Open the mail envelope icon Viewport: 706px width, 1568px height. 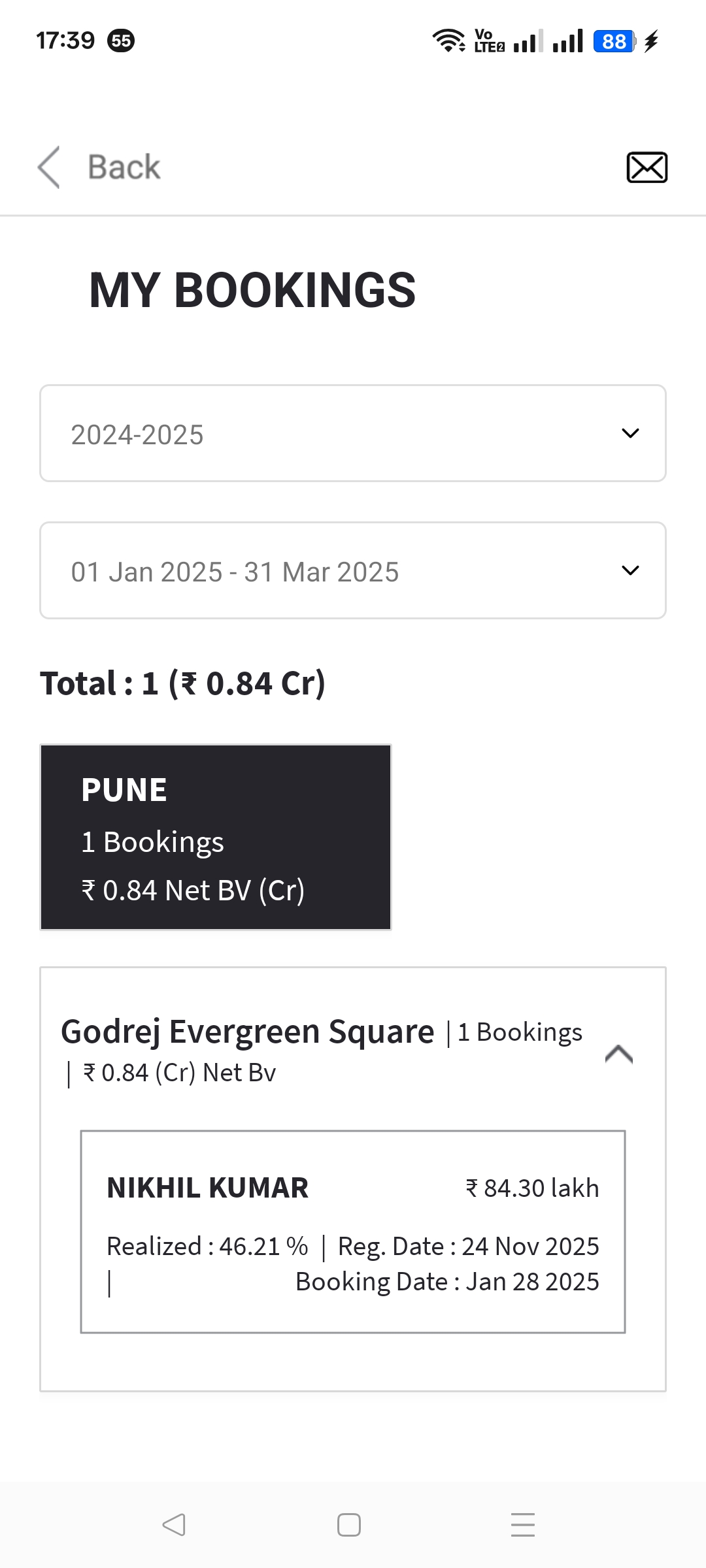pos(647,167)
